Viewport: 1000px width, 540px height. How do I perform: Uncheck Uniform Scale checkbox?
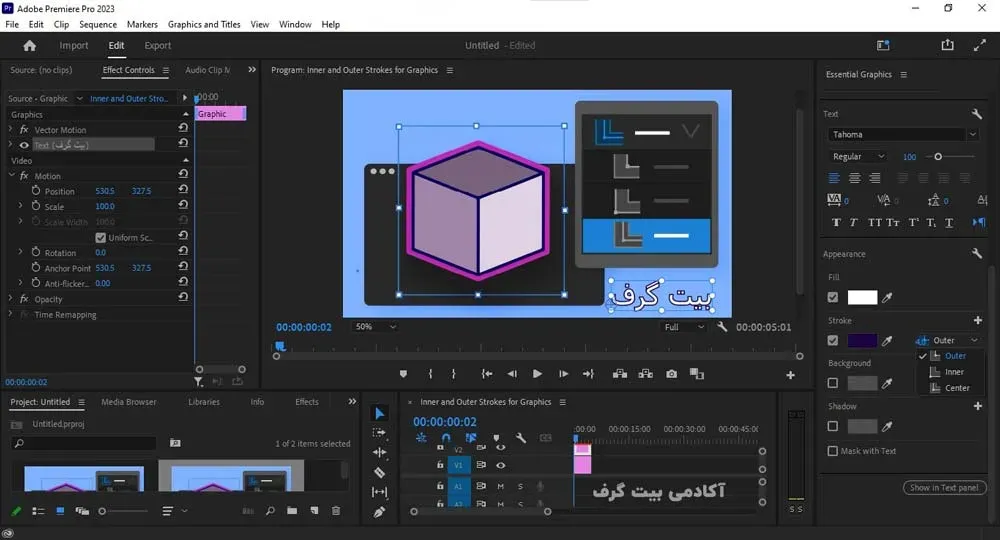pyautogui.click(x=100, y=237)
